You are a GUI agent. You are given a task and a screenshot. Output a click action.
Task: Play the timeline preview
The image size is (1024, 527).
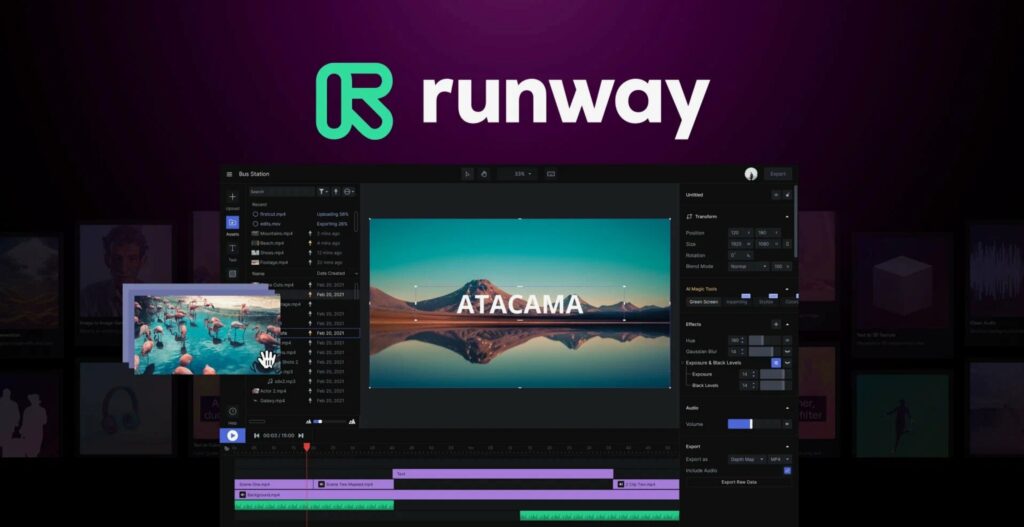[232, 436]
